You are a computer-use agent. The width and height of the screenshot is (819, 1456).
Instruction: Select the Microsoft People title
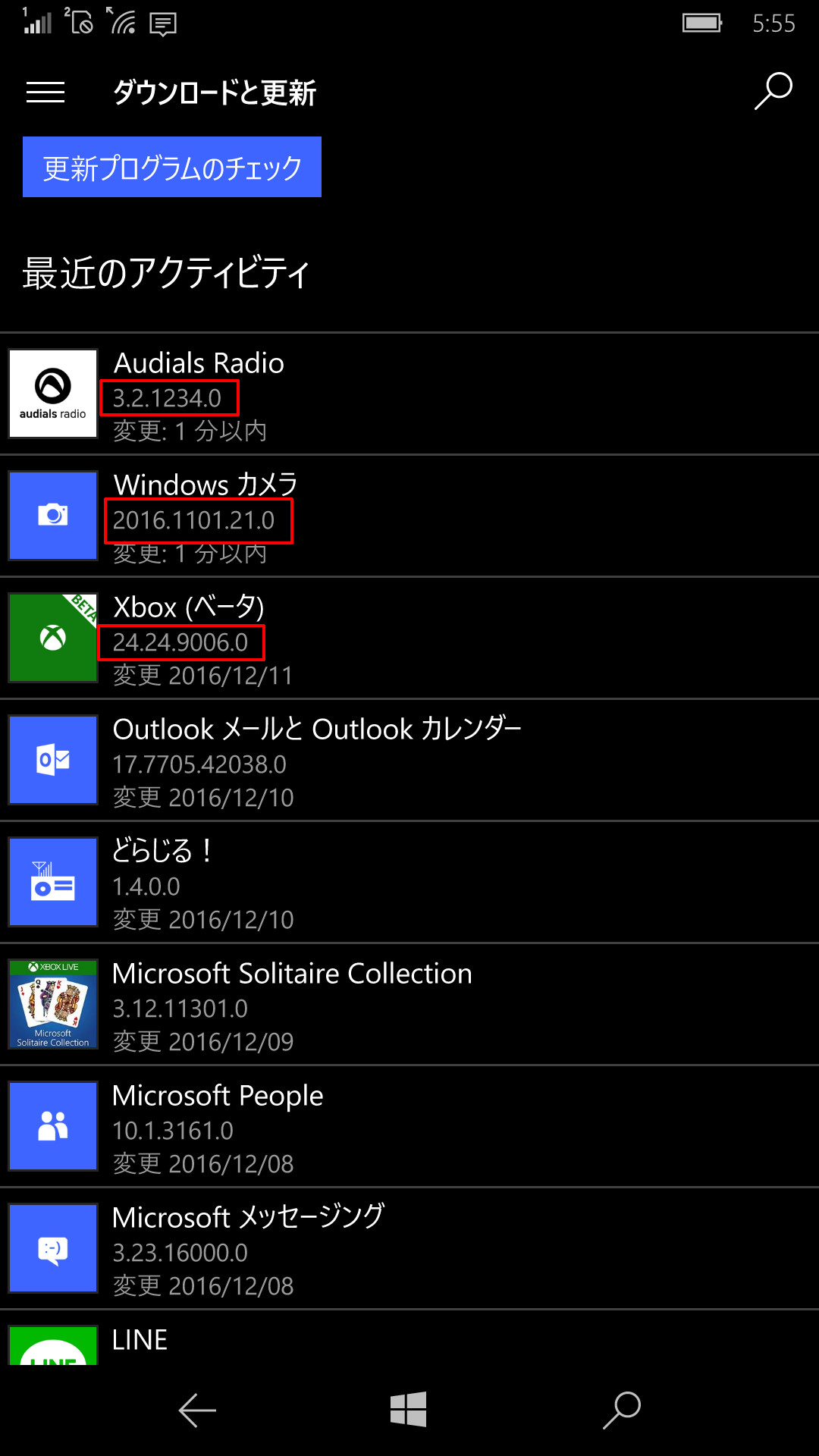coord(218,1097)
